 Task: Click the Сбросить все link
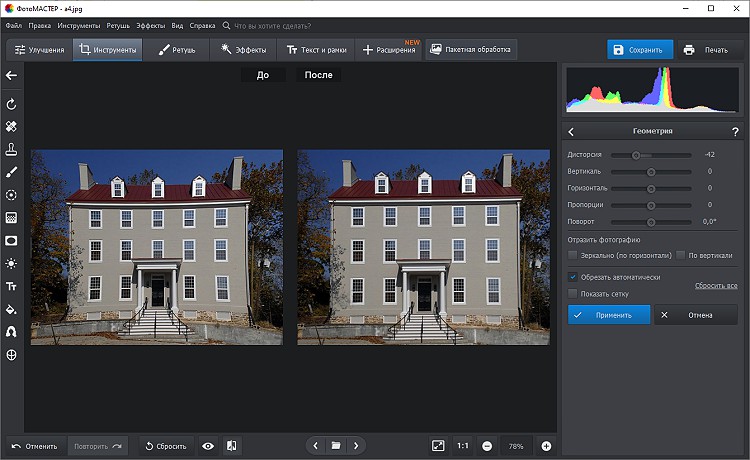(x=716, y=286)
